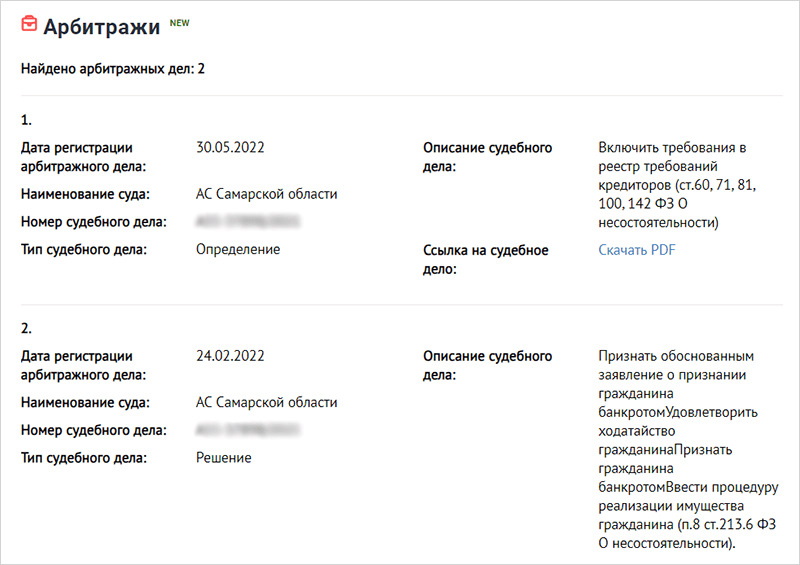The width and height of the screenshot is (800, 565).
Task: Click the briefcase icon beside Арбитражи
Action: tap(29, 26)
